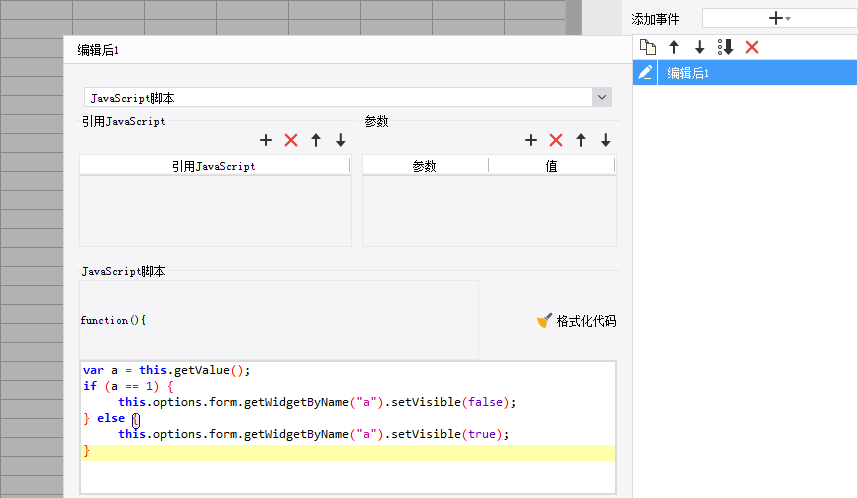
Task: Click the 值 column header
Action: [551, 166]
